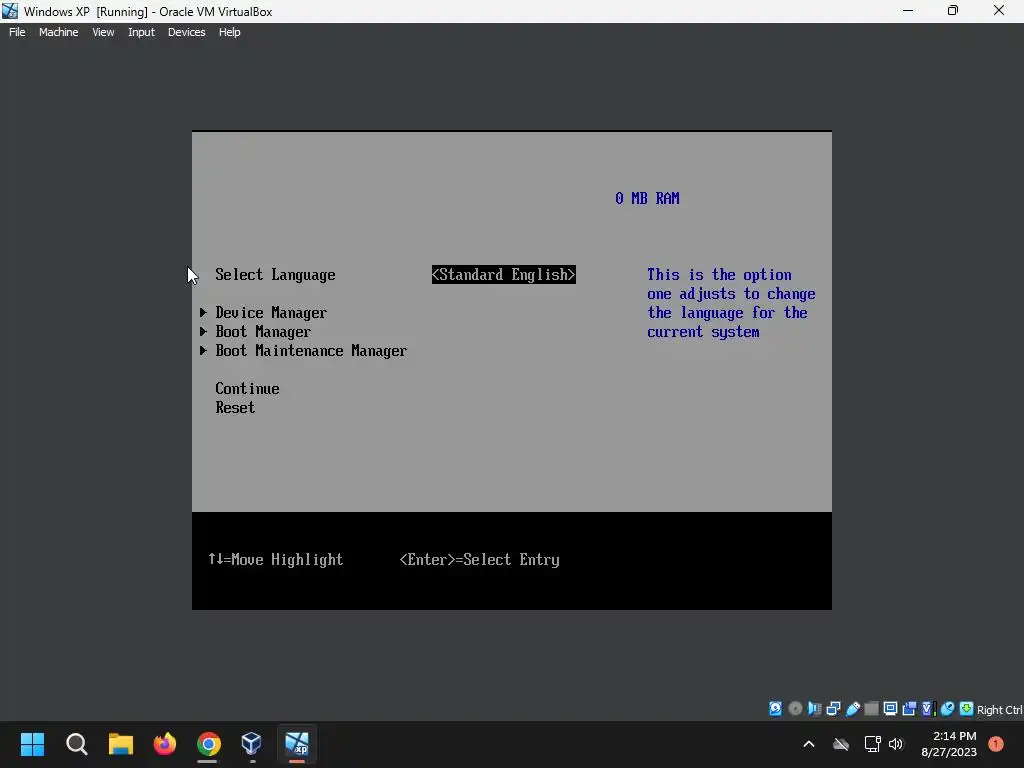
Task: Click the VirtualBox window title icon
Action: click(x=10, y=11)
